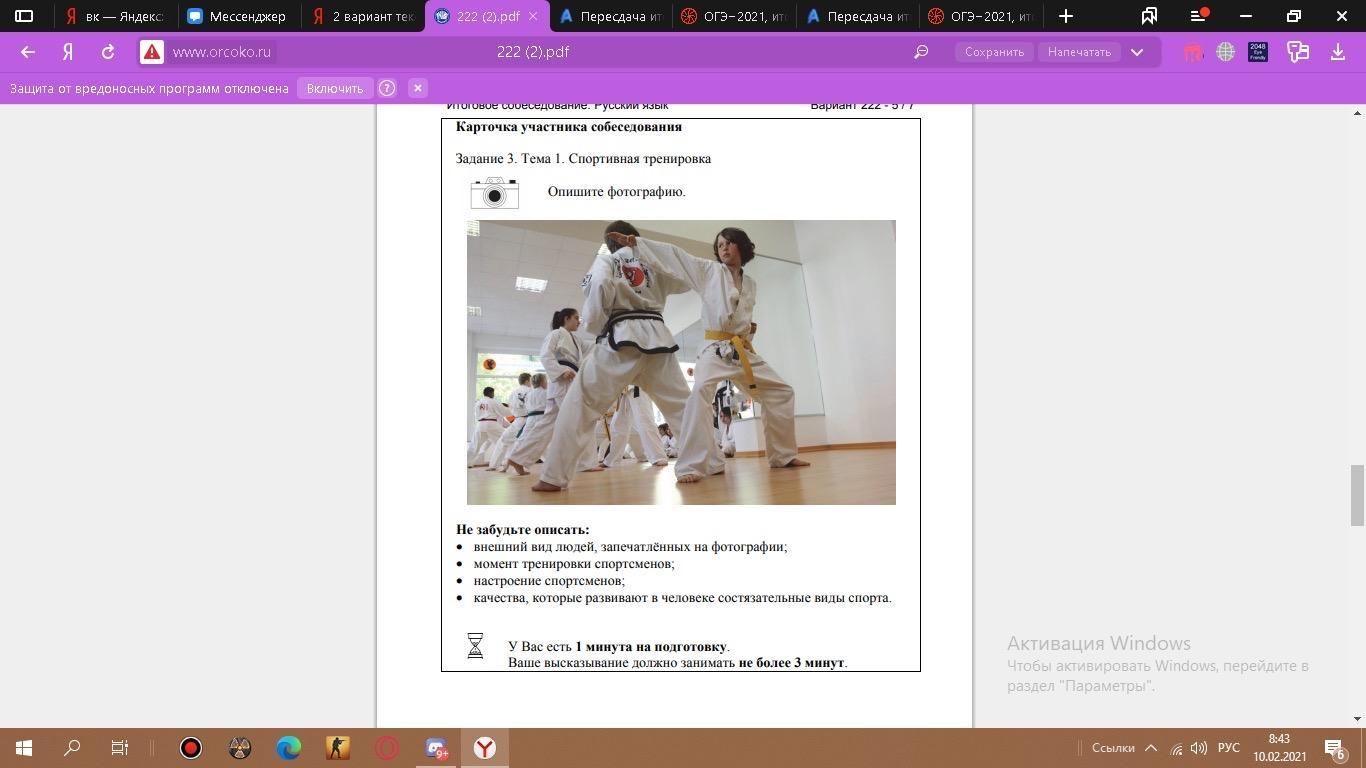Open Opera browser from taskbar

(387, 748)
